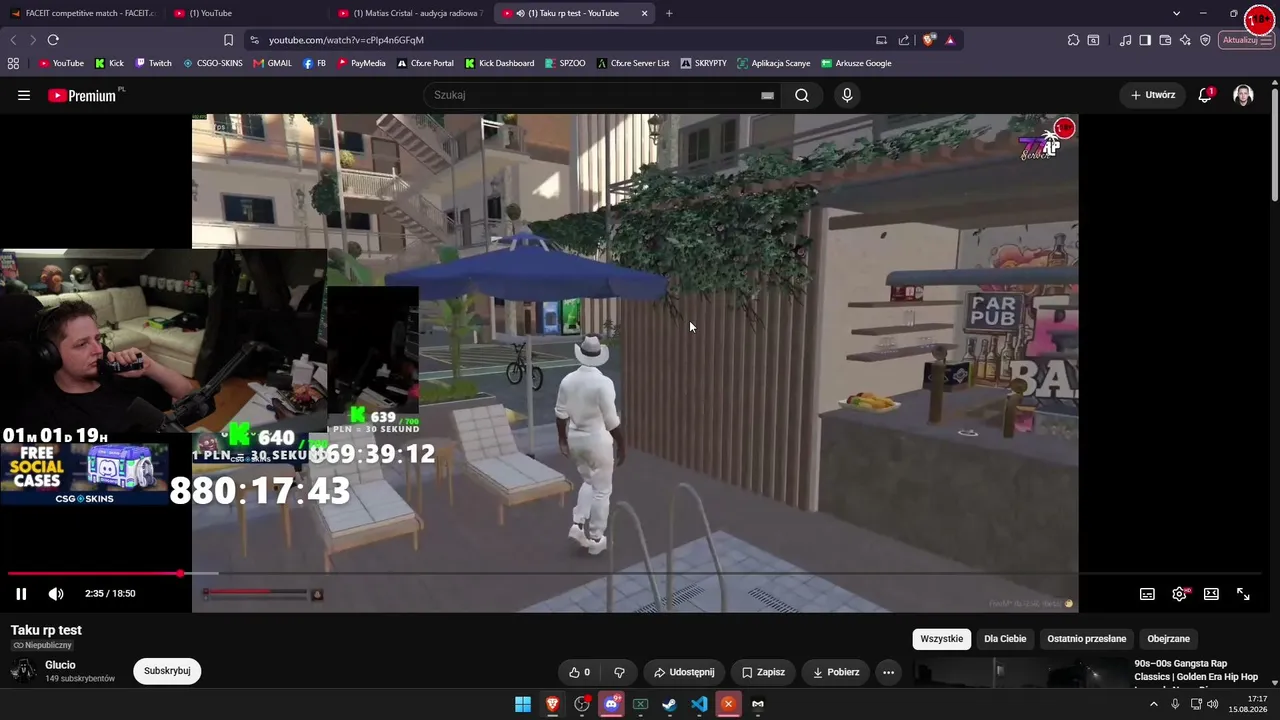This screenshot has height=720, width=1280.
Task: Toggle subtitles on the player
Action: (1147, 594)
